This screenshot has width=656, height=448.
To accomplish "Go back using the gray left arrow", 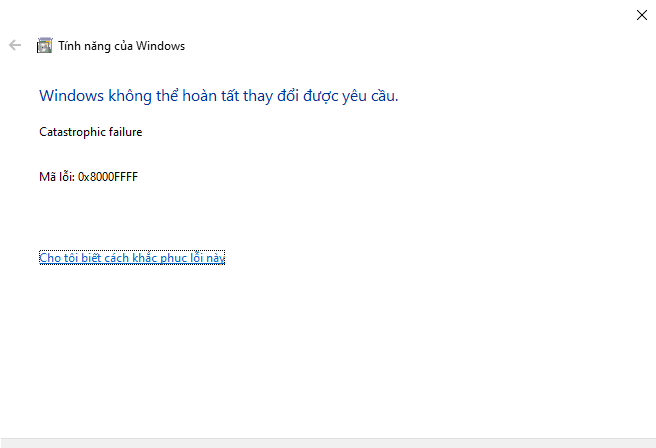I will pos(15,45).
